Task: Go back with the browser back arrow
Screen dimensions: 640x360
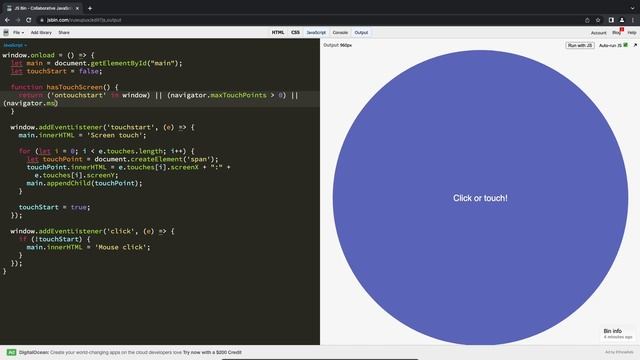Action: pos(7,20)
